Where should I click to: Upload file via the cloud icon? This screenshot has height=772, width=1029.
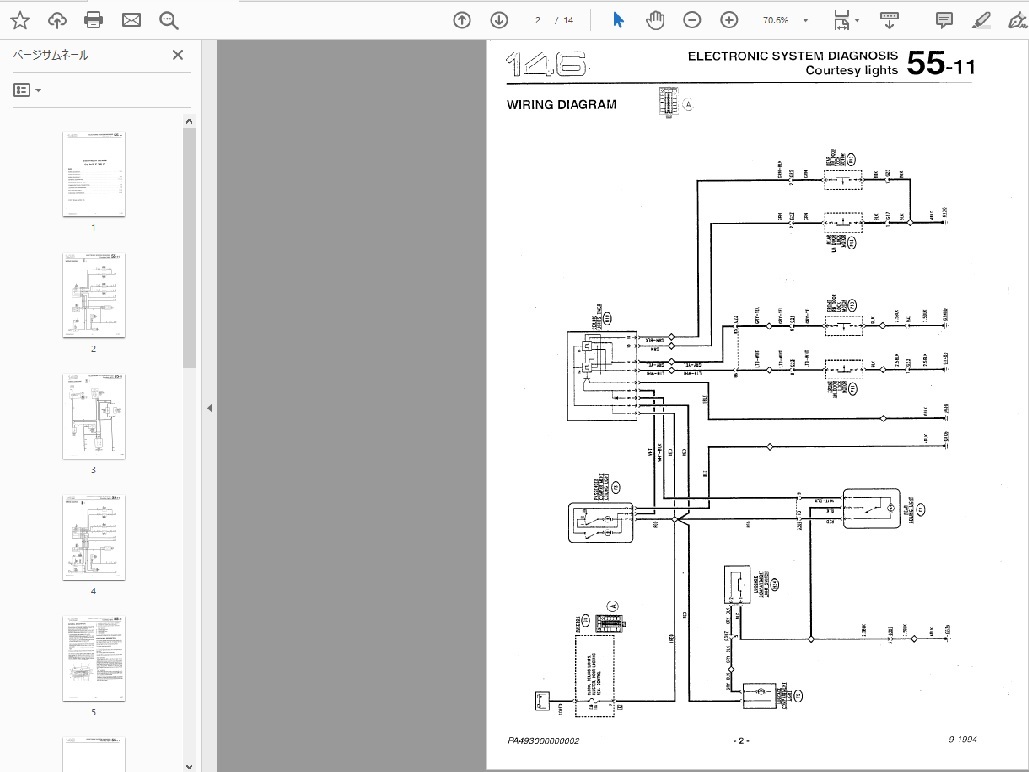pos(57,20)
